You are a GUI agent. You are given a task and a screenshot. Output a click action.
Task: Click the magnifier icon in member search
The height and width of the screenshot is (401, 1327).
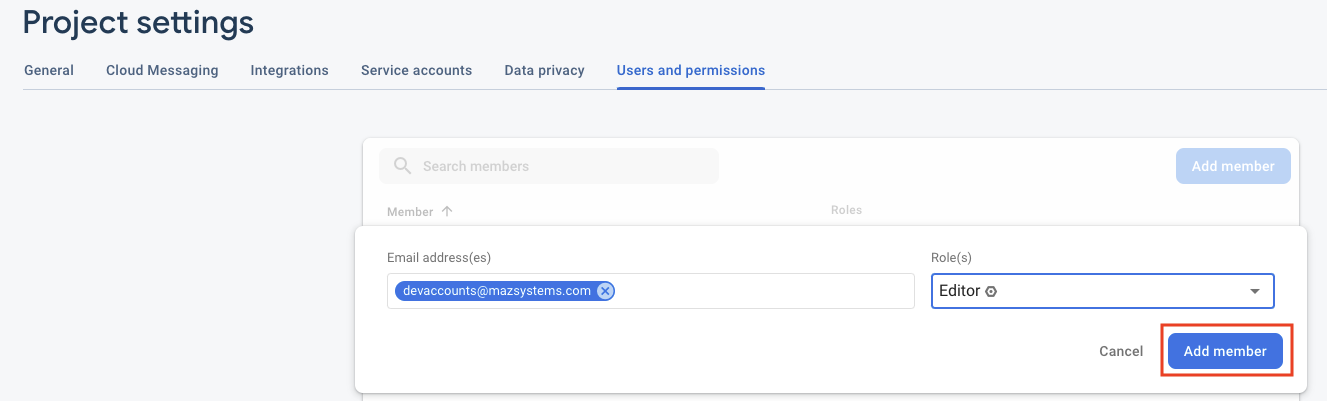click(403, 166)
